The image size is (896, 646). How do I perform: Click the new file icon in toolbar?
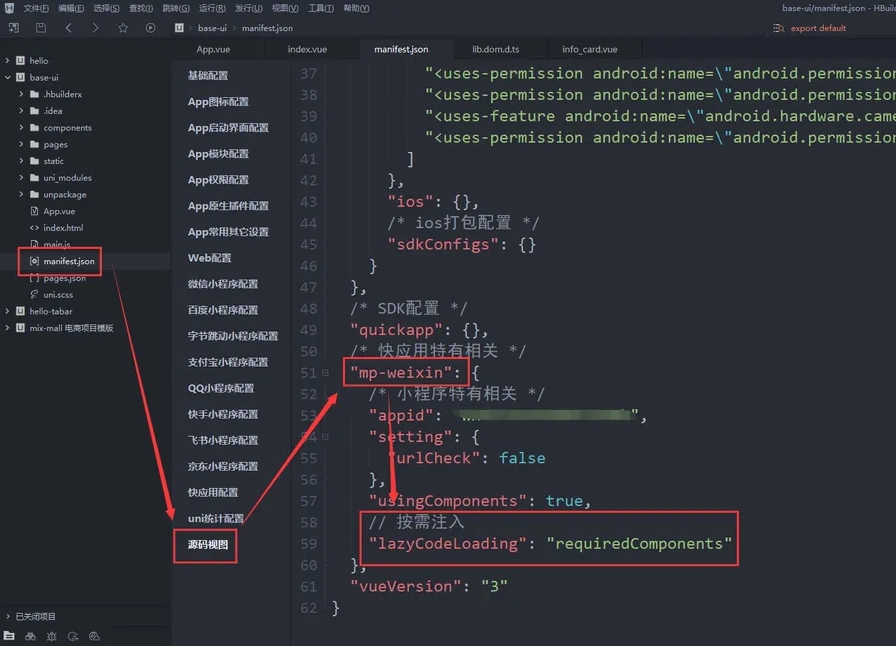(14, 28)
